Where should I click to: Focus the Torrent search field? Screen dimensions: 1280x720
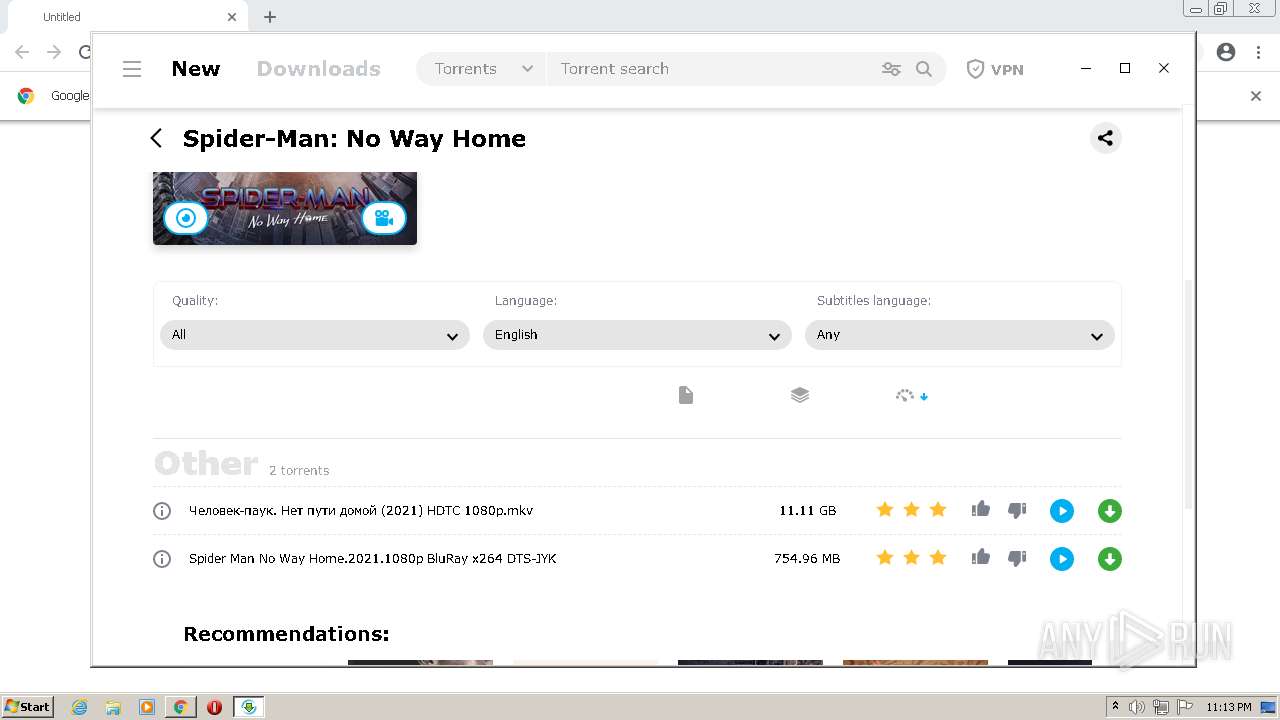point(710,69)
